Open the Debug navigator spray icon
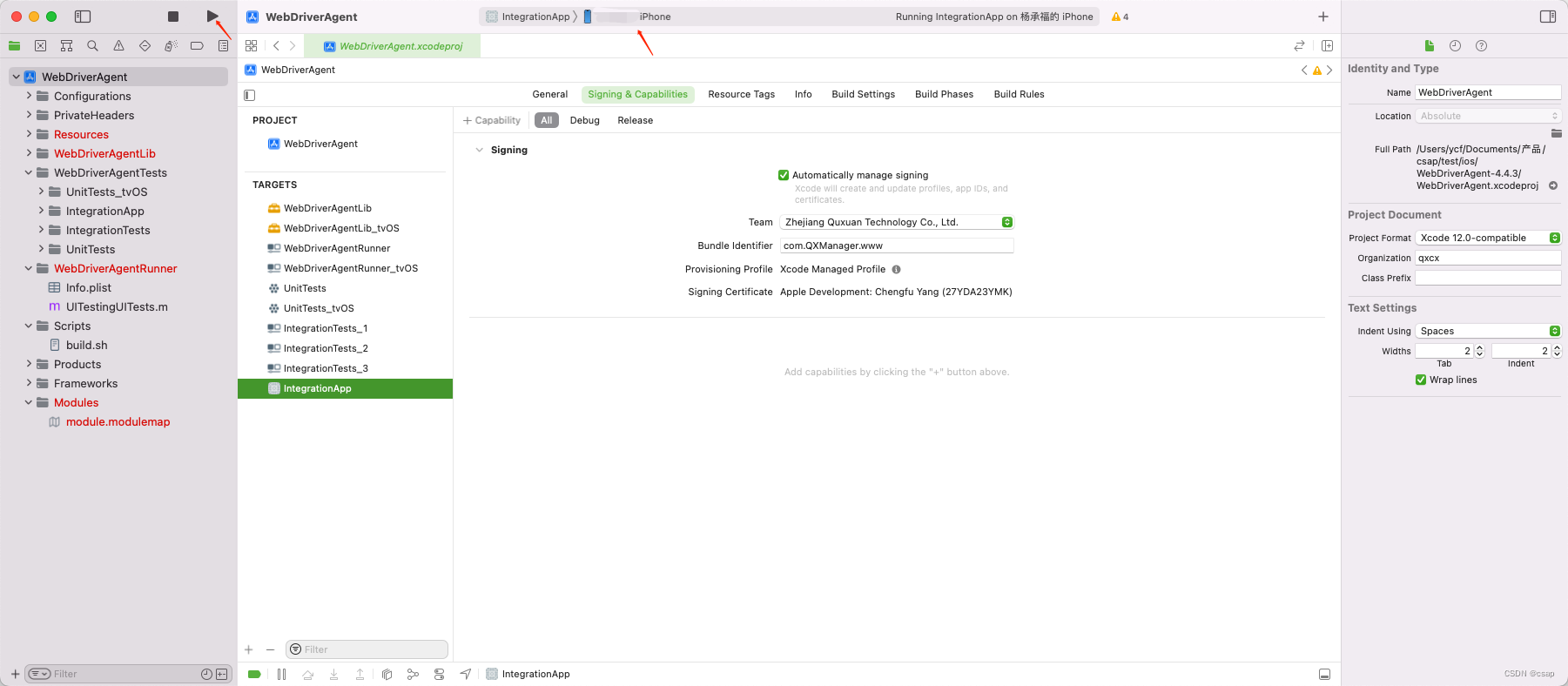Screen dimensions: 1568x686 coord(171,45)
